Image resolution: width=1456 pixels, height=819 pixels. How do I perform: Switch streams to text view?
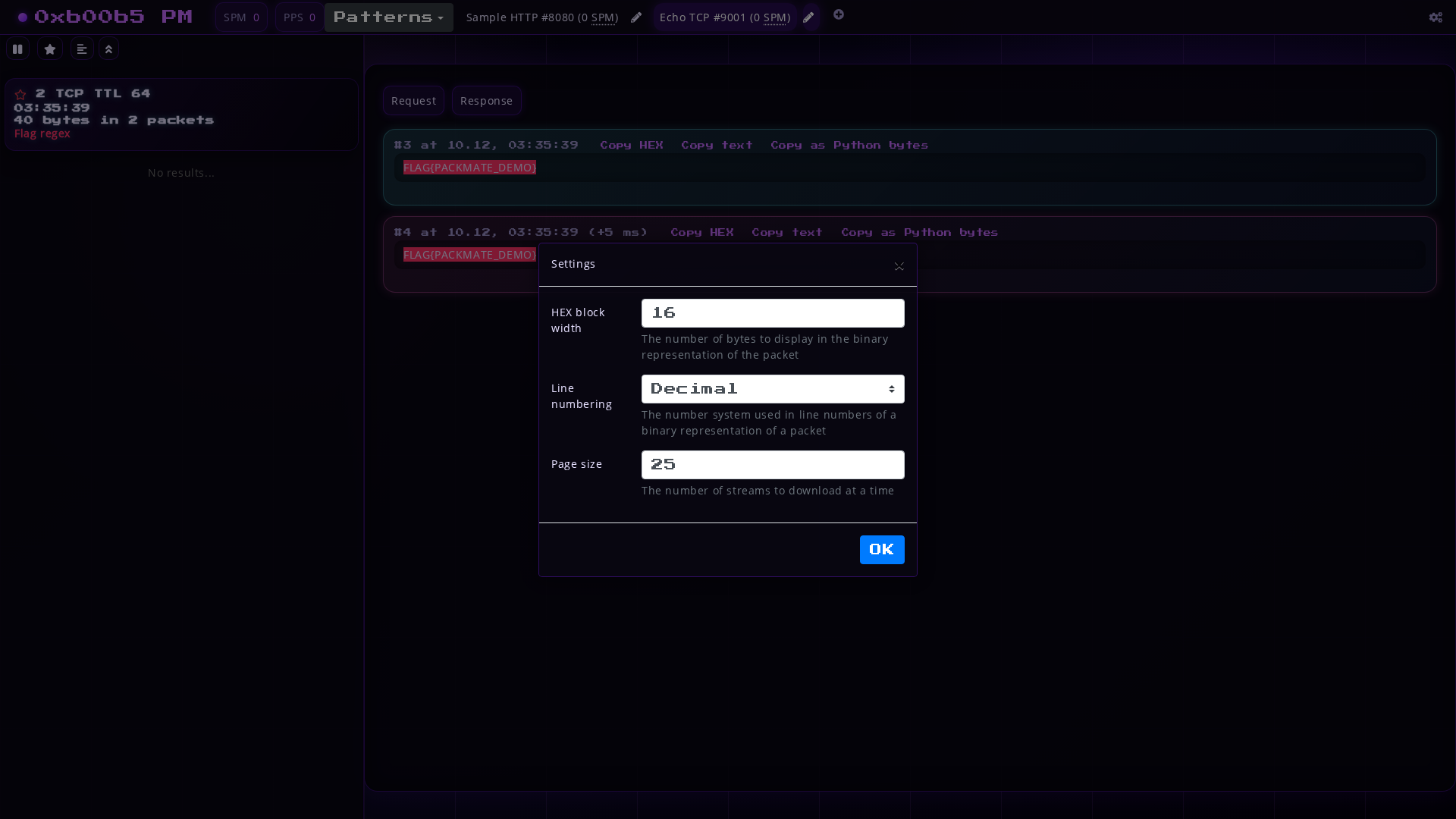click(81, 49)
